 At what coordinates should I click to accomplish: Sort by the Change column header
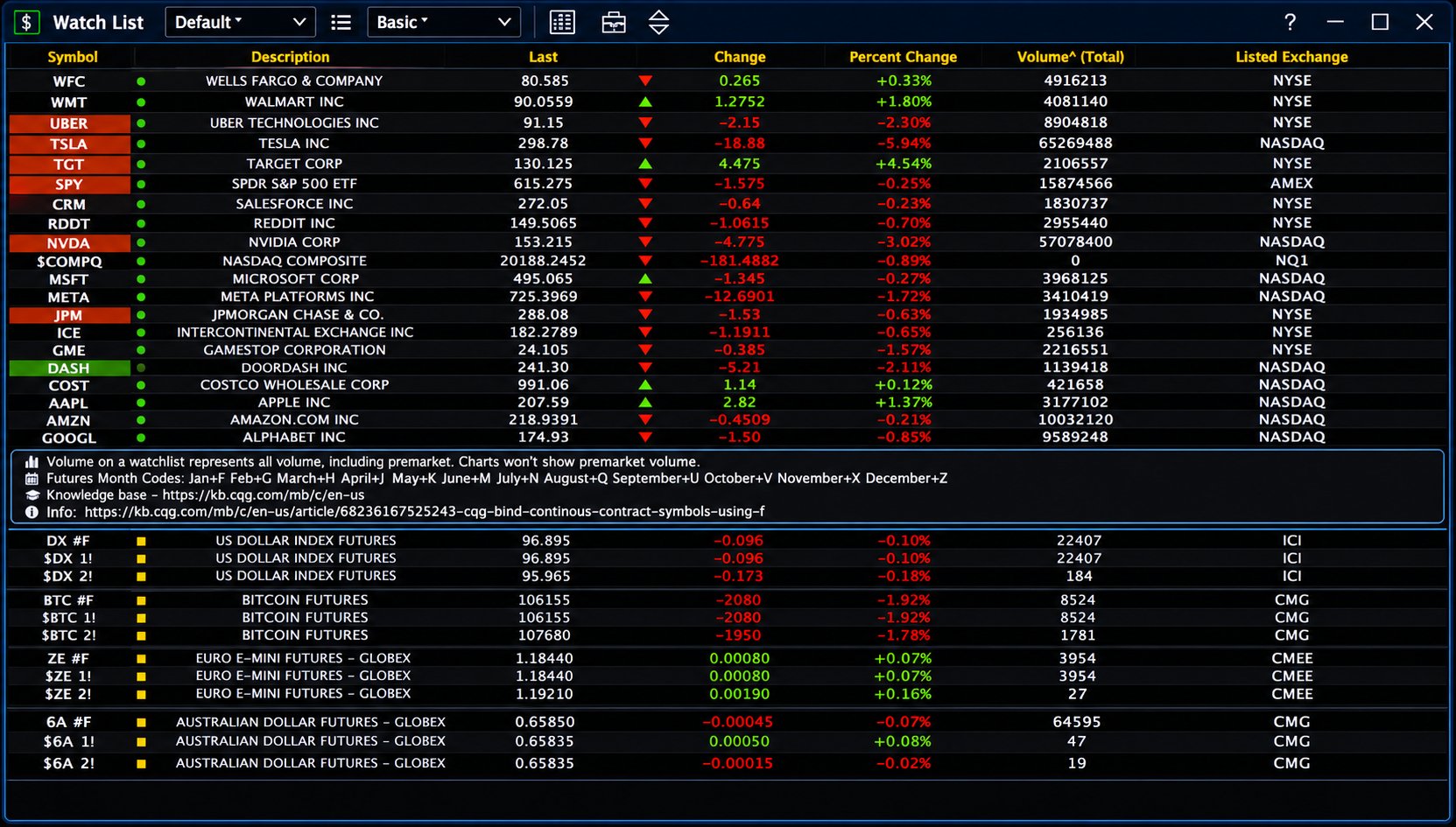[x=740, y=57]
